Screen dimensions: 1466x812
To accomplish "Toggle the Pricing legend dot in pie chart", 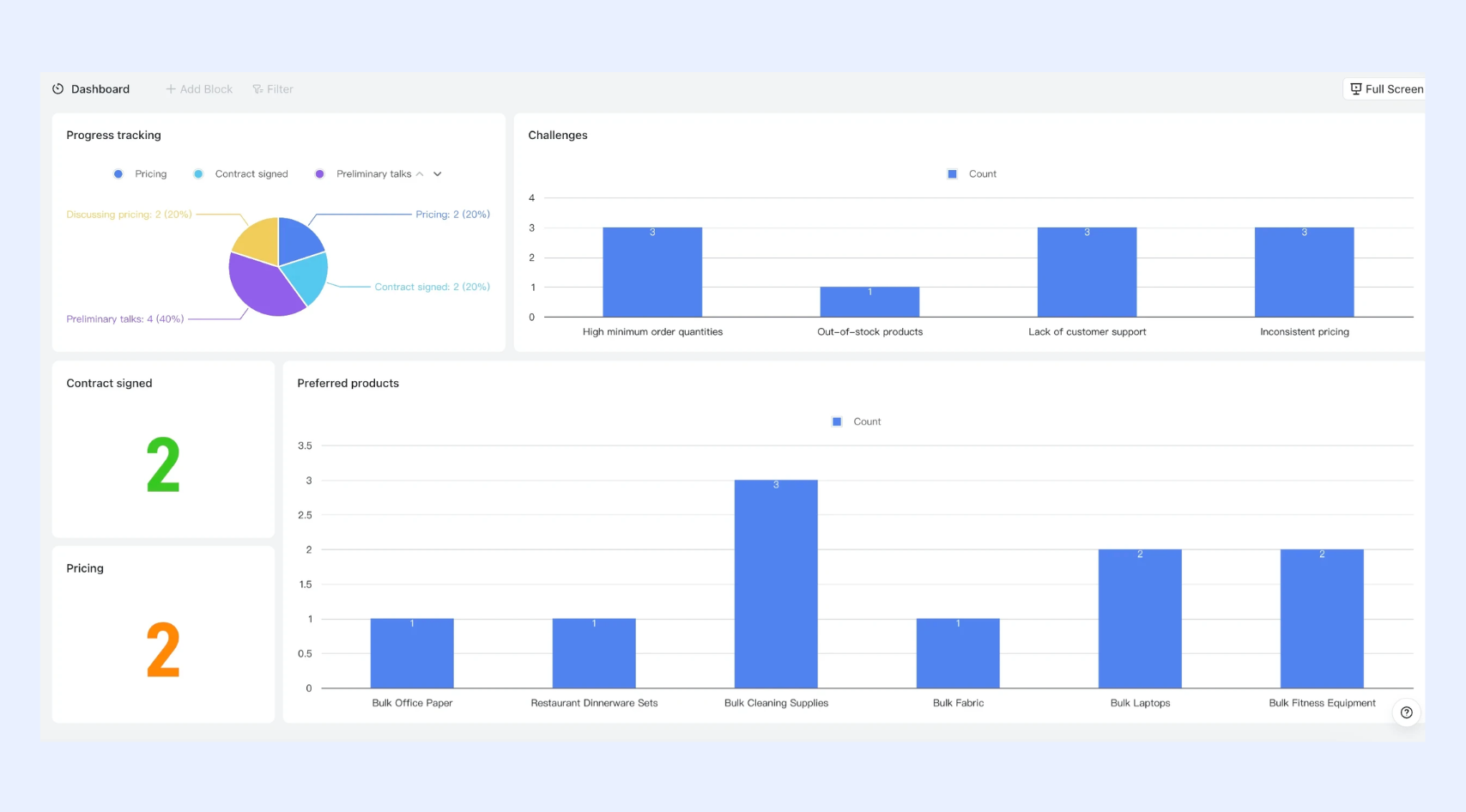I will coord(118,174).
